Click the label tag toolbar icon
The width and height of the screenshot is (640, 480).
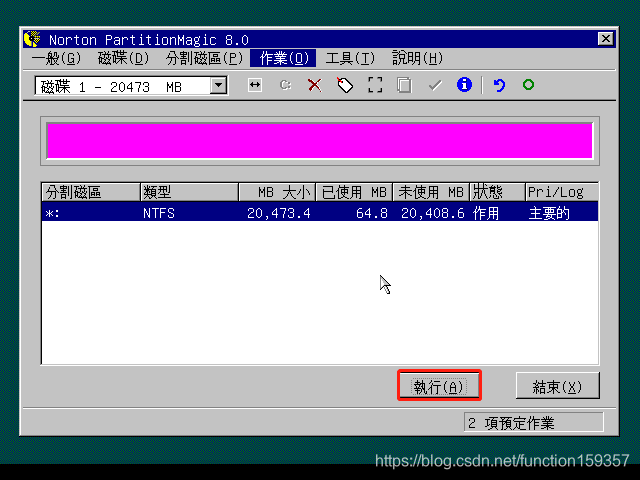(345, 85)
